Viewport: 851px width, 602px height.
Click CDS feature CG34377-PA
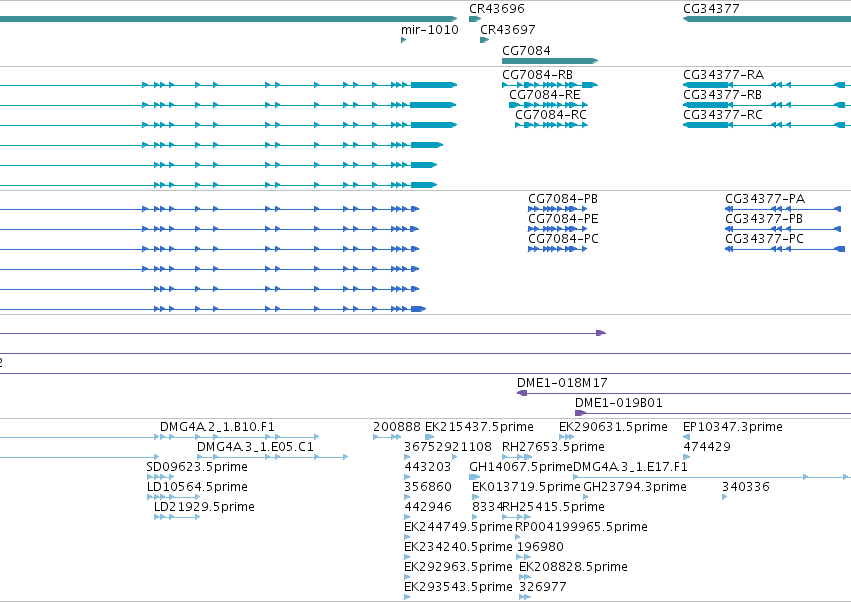[x=765, y=199]
